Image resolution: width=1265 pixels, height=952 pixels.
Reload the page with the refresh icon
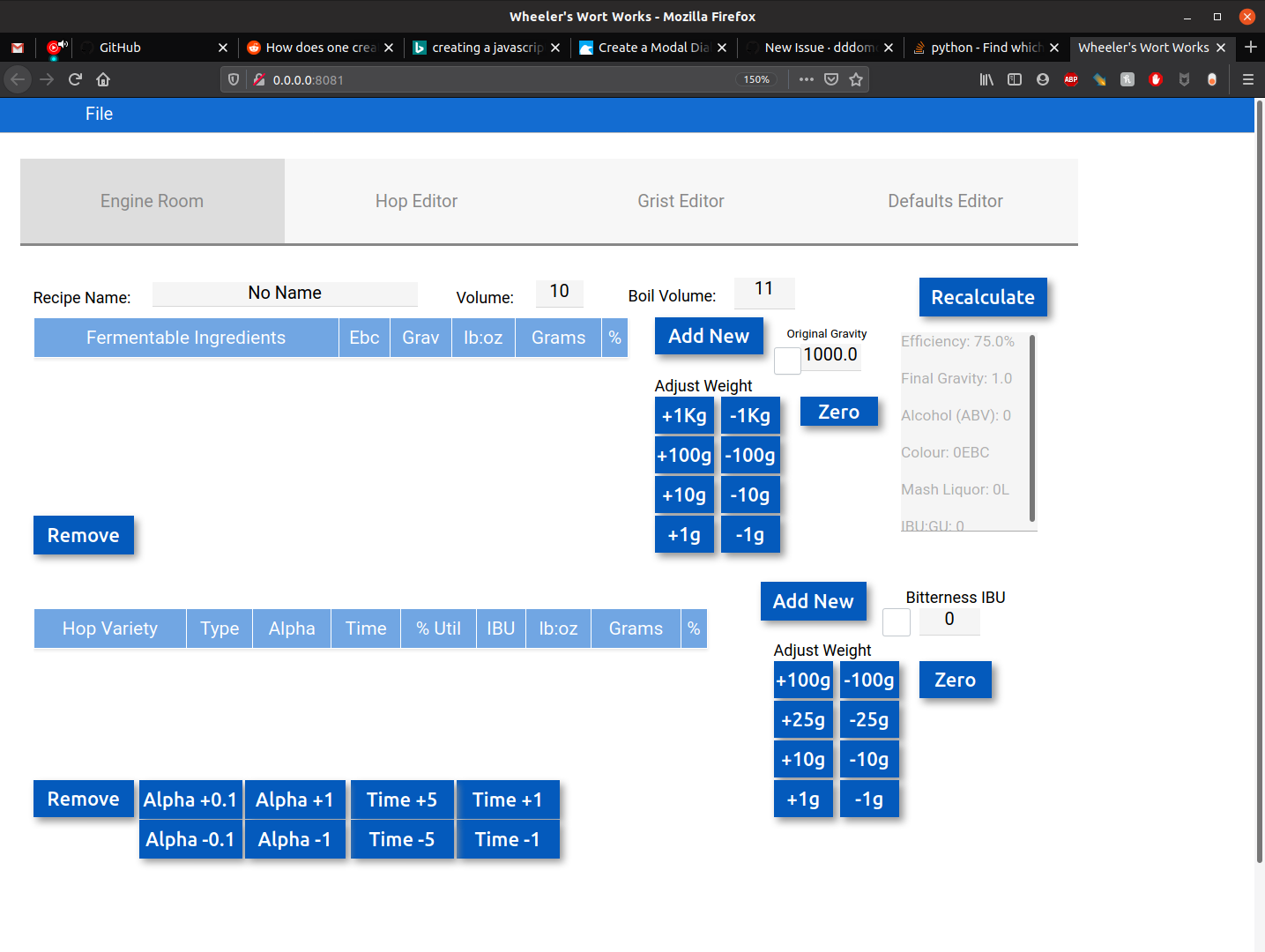pyautogui.click(x=75, y=79)
